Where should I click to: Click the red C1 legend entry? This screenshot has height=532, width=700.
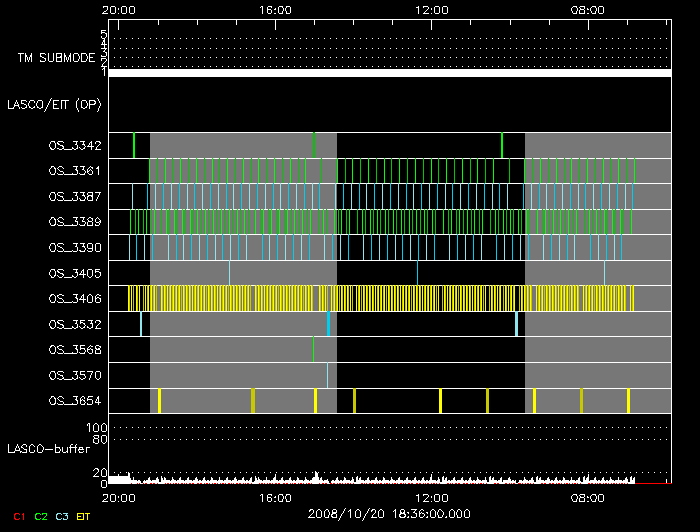click(18, 516)
